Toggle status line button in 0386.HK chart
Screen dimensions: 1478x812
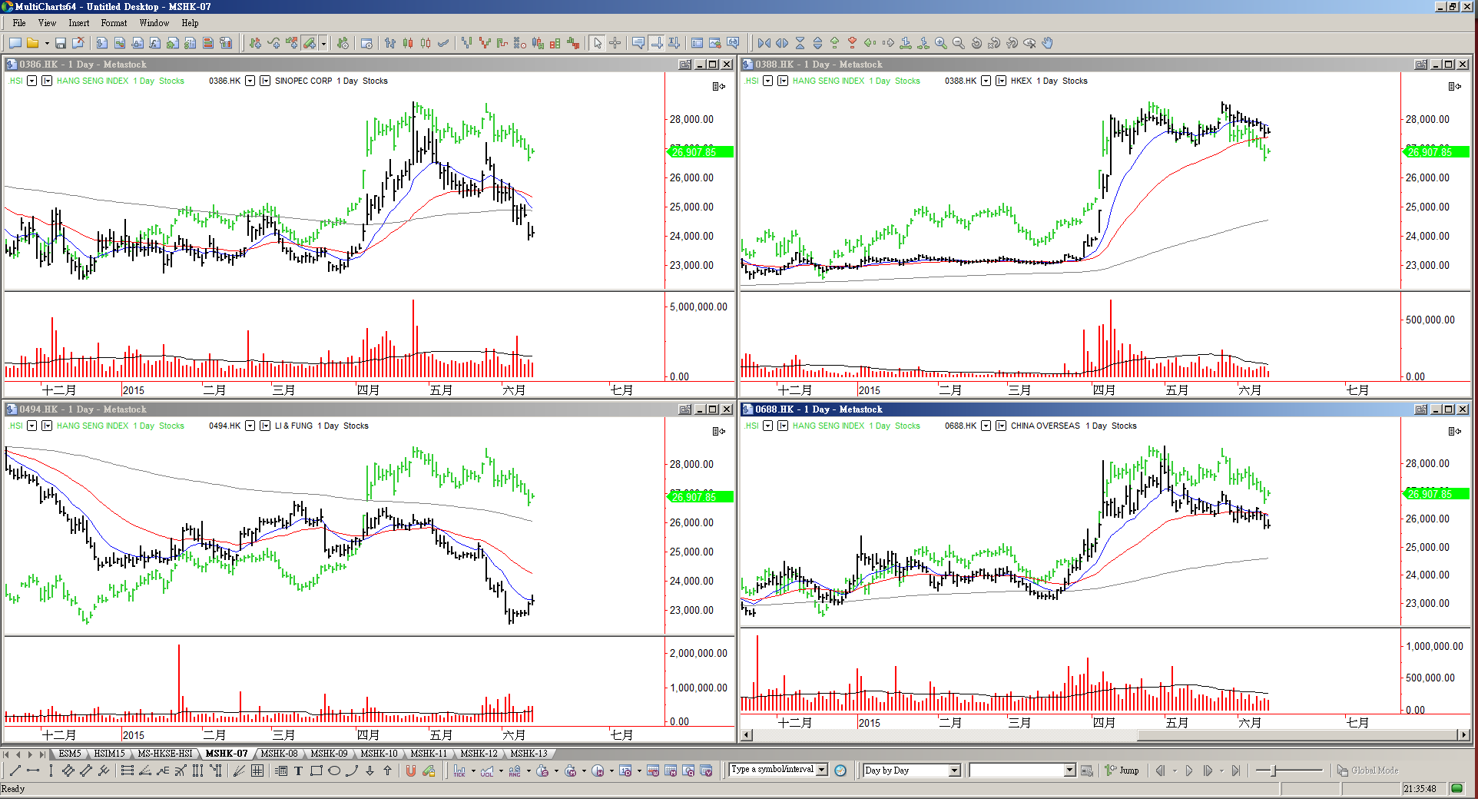718,87
